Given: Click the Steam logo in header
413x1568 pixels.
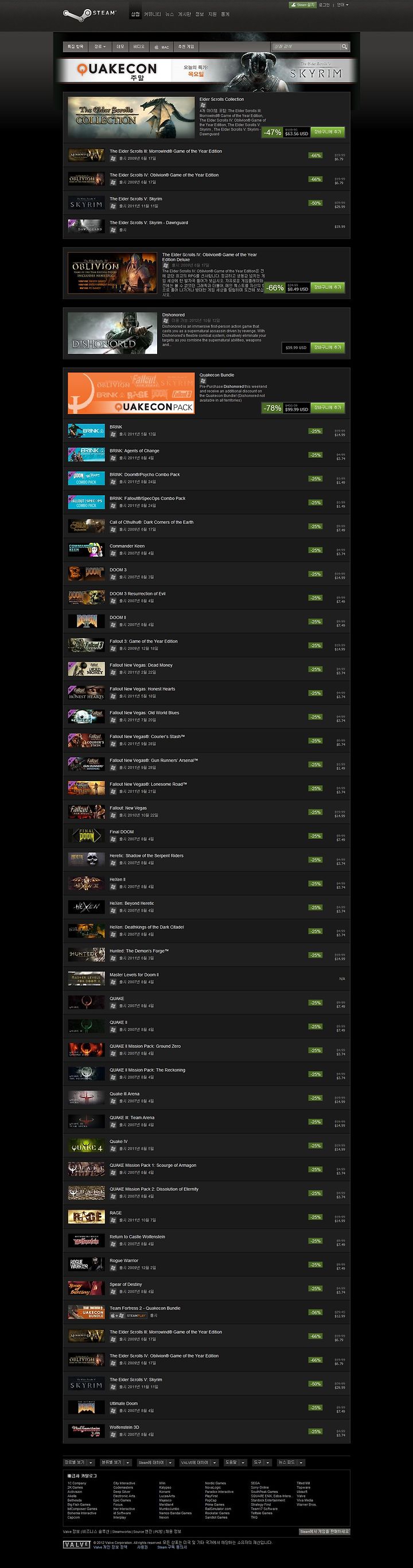Looking at the screenshot, I should 89,13.
